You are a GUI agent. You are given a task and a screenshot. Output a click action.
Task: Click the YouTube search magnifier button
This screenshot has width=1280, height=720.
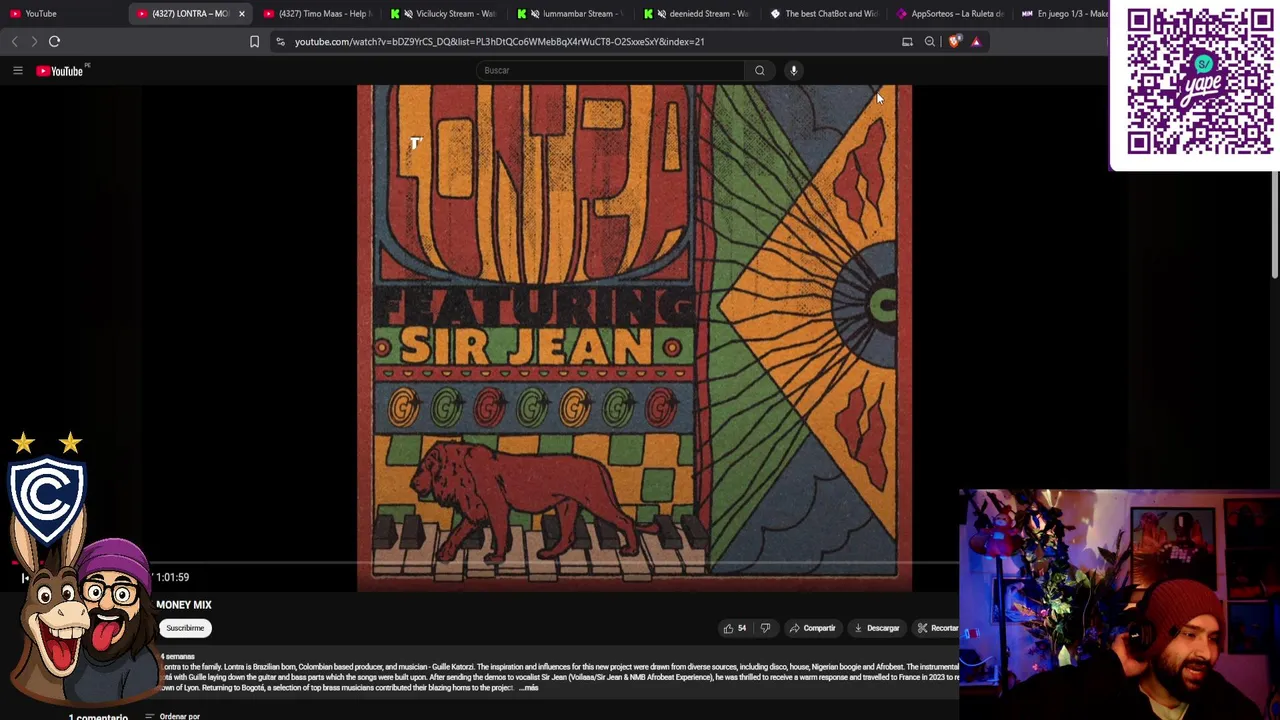[759, 70]
